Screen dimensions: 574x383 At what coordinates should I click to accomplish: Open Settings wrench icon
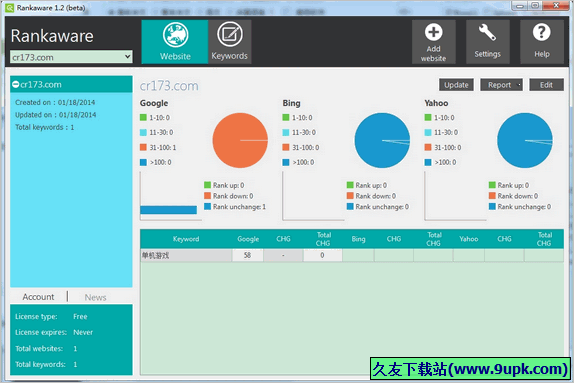tap(487, 32)
